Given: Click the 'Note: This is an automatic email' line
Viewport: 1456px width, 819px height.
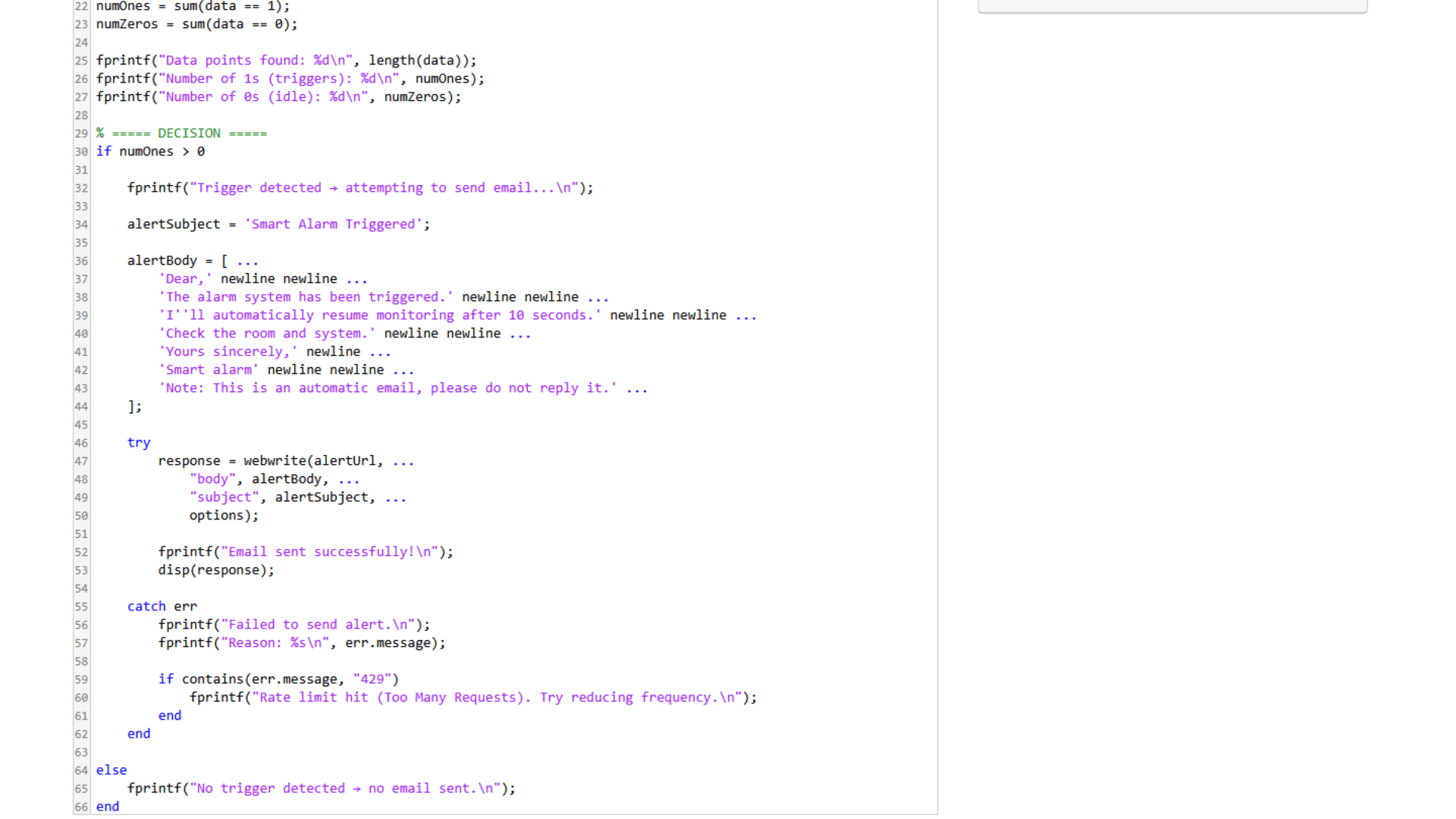Looking at the screenshot, I should tap(403, 388).
